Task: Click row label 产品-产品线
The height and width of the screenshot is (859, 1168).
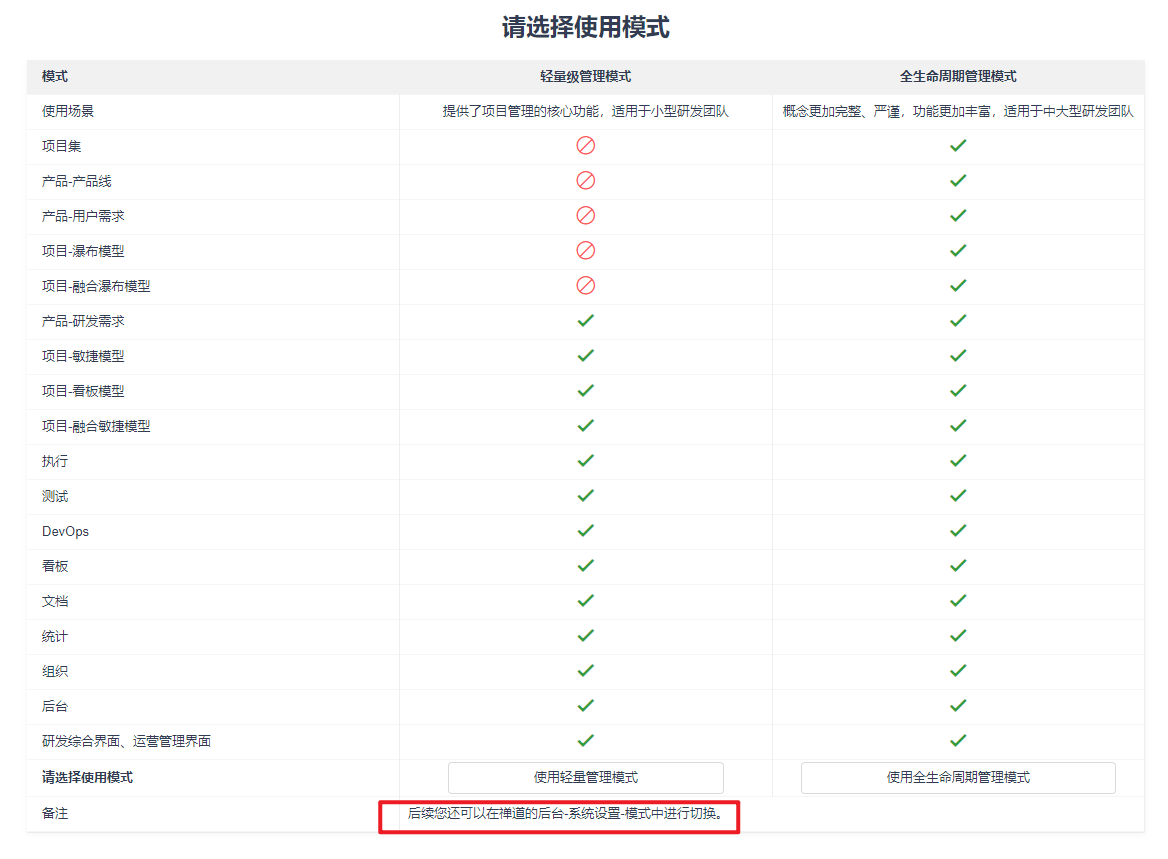Action: tap(77, 181)
